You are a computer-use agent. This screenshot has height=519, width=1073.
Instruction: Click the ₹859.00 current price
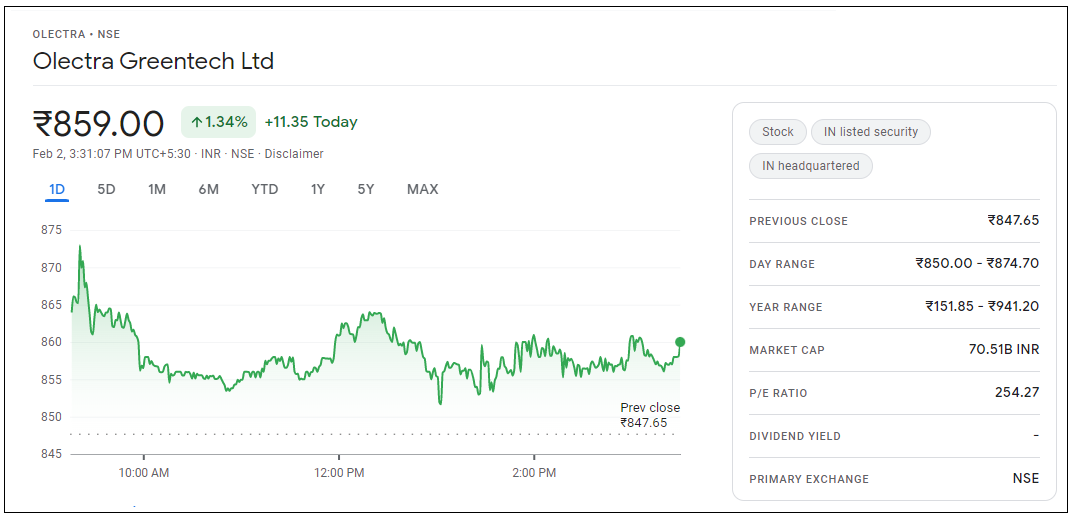(99, 124)
